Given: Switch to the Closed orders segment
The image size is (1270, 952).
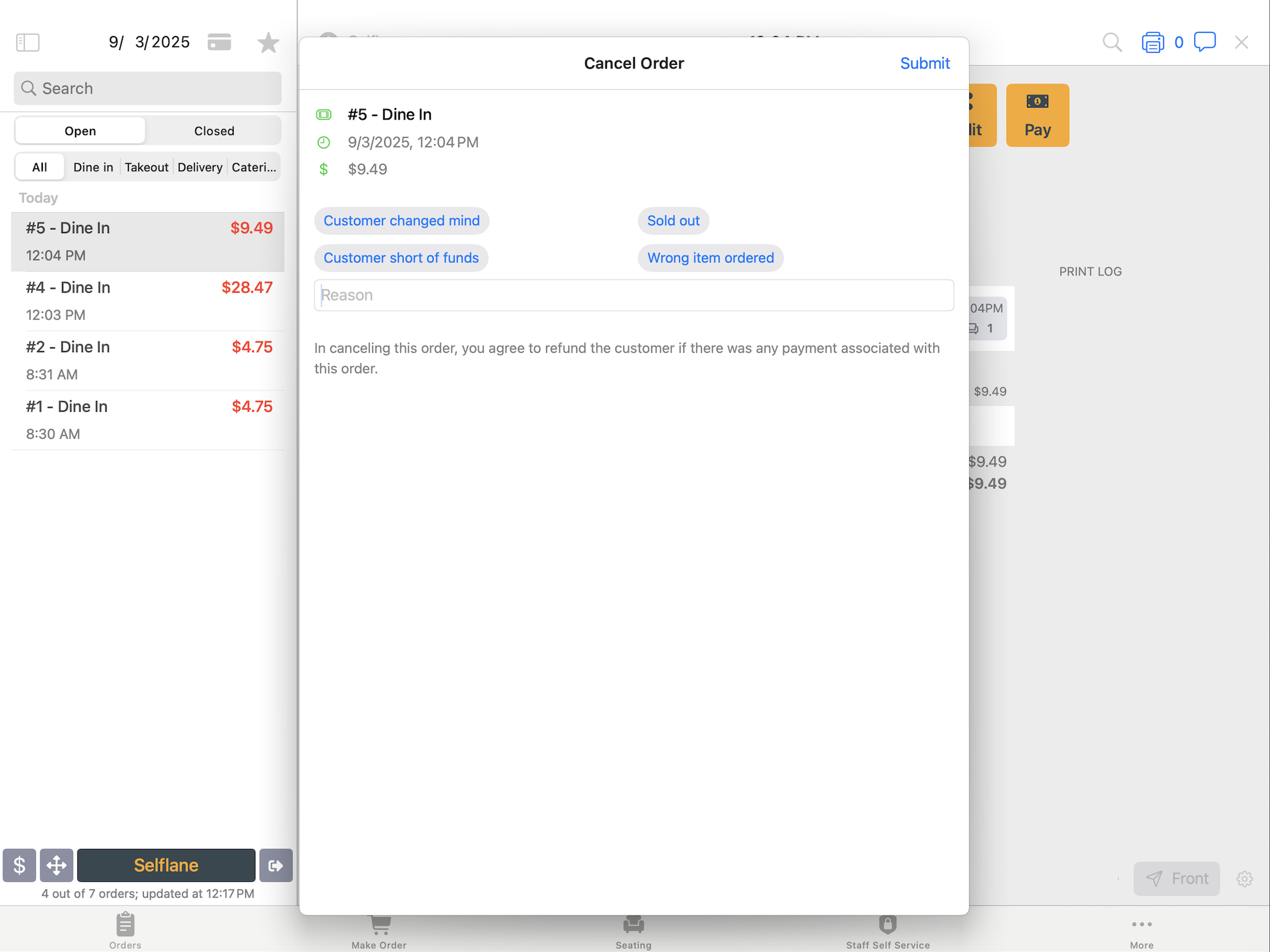Looking at the screenshot, I should (214, 131).
